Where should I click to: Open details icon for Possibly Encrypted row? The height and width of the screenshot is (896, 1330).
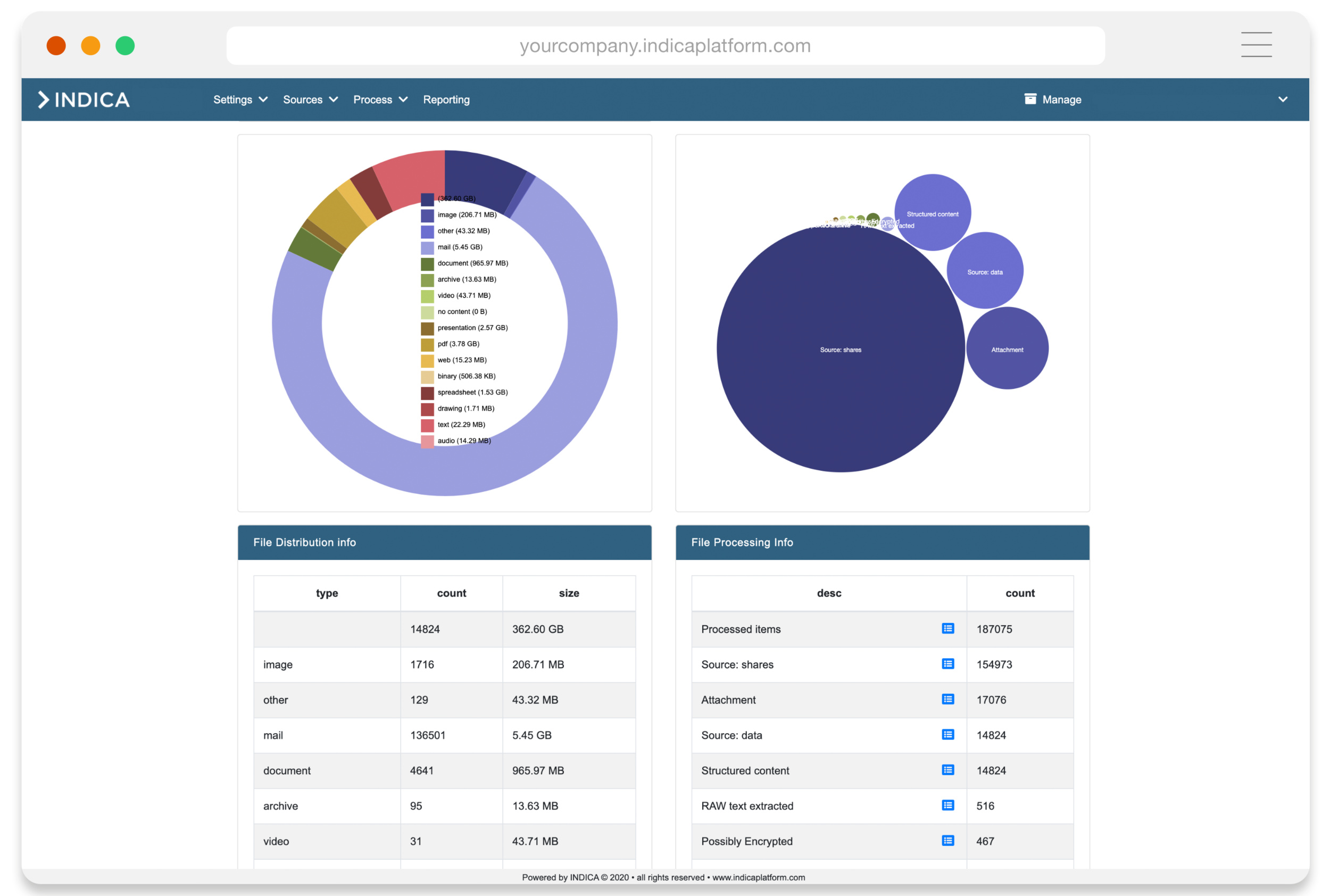[x=948, y=841]
